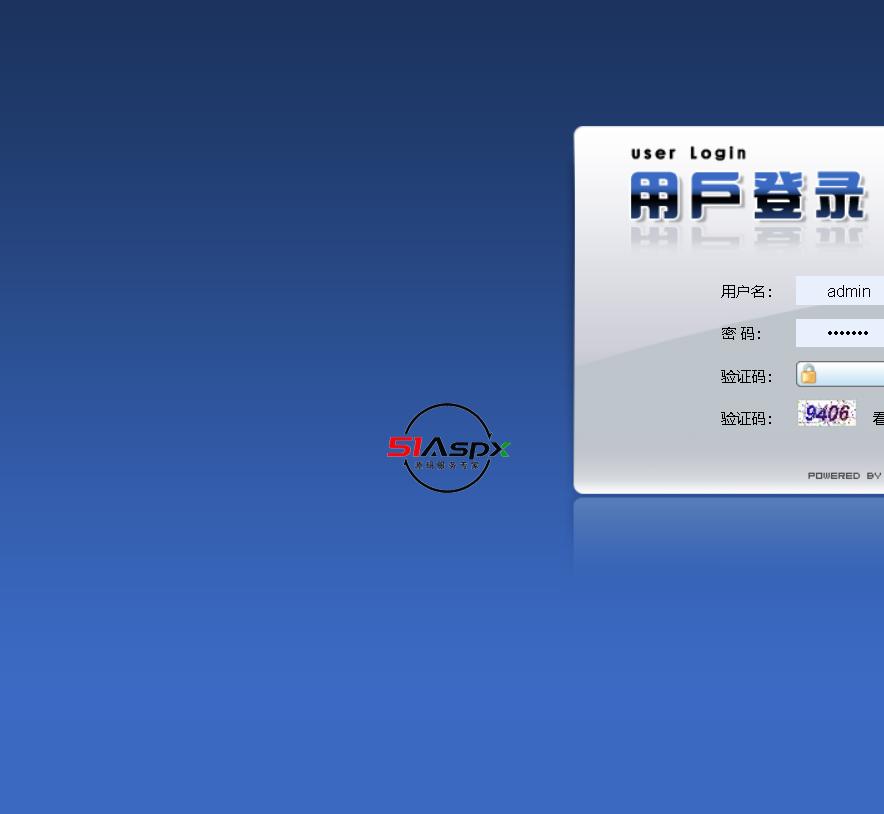
Task: Click the 51Aspx logo
Action: click(448, 448)
